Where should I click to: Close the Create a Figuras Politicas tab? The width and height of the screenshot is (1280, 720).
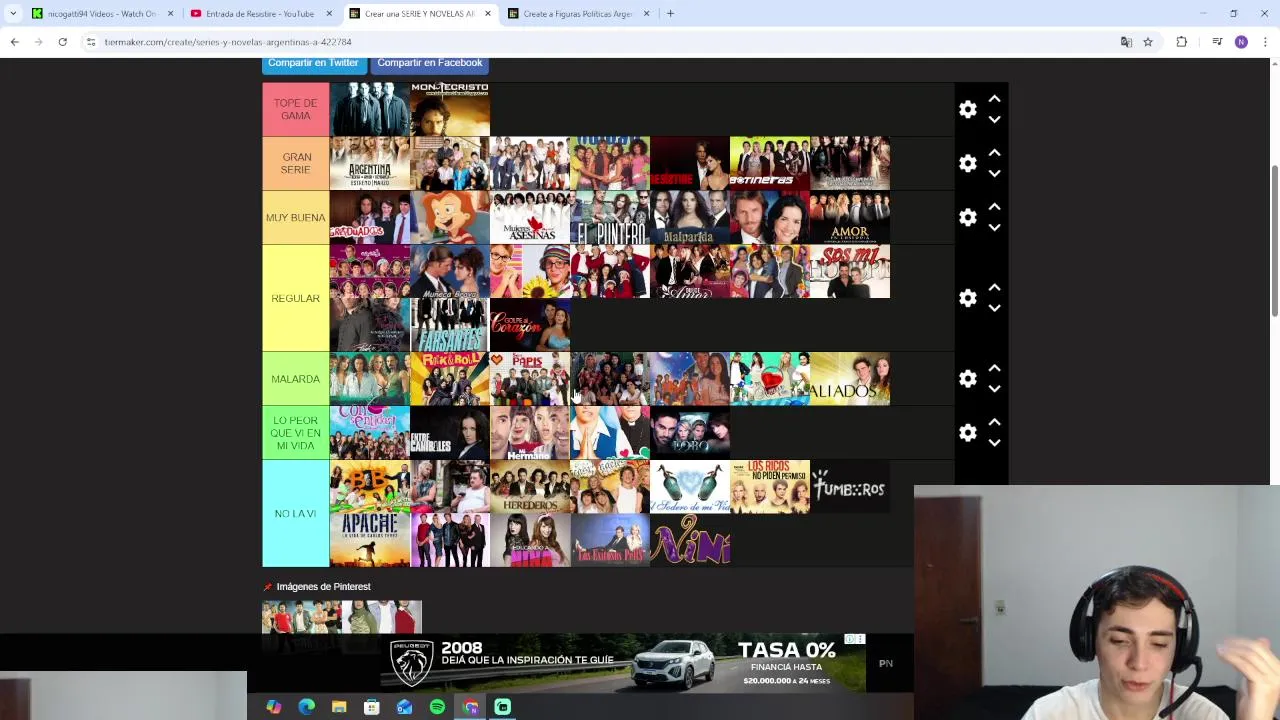point(647,13)
